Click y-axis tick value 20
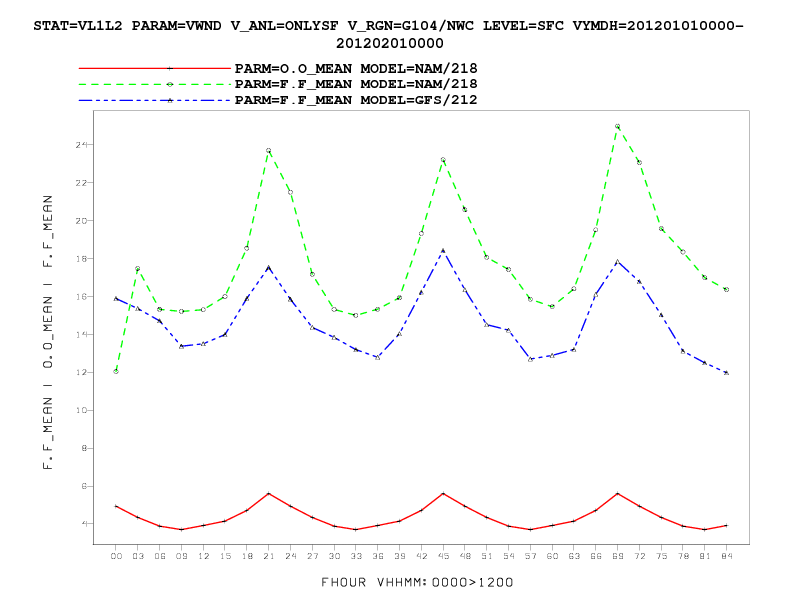 pos(81,221)
